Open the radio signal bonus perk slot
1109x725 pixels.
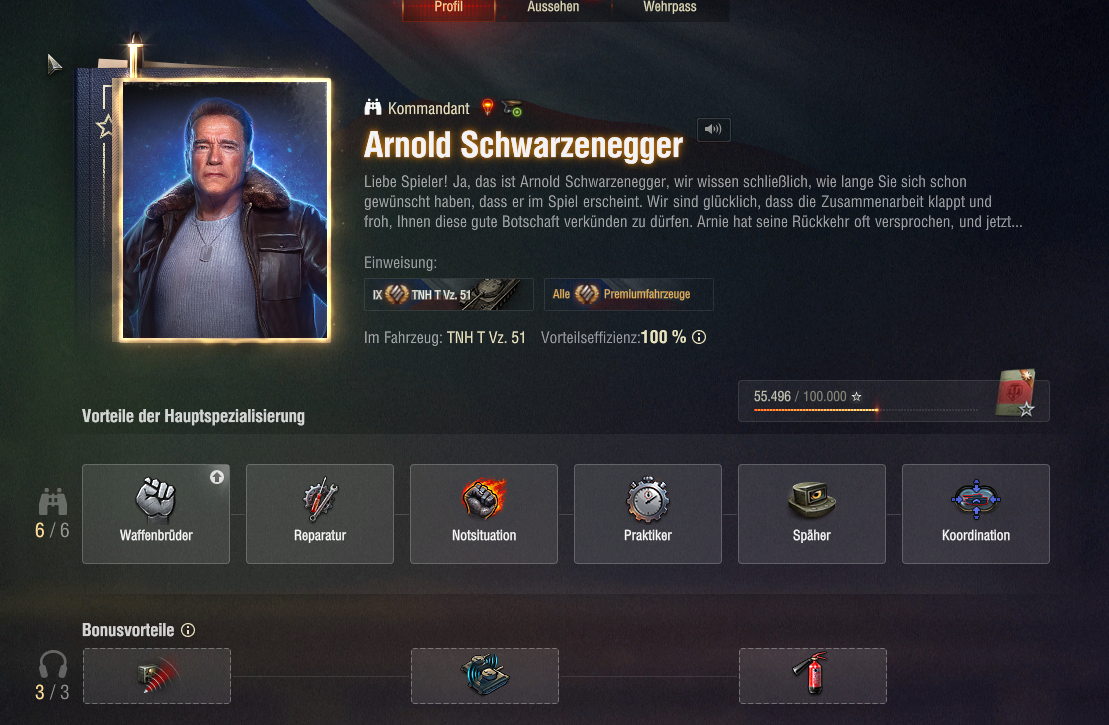tap(157, 676)
